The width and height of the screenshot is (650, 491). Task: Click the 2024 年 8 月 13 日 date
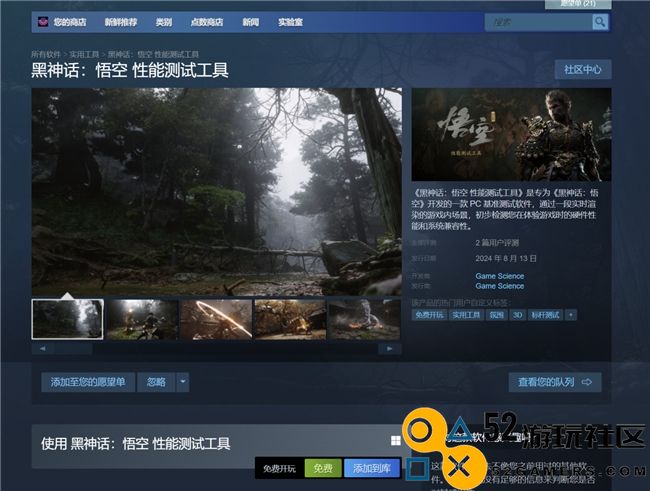506,259
